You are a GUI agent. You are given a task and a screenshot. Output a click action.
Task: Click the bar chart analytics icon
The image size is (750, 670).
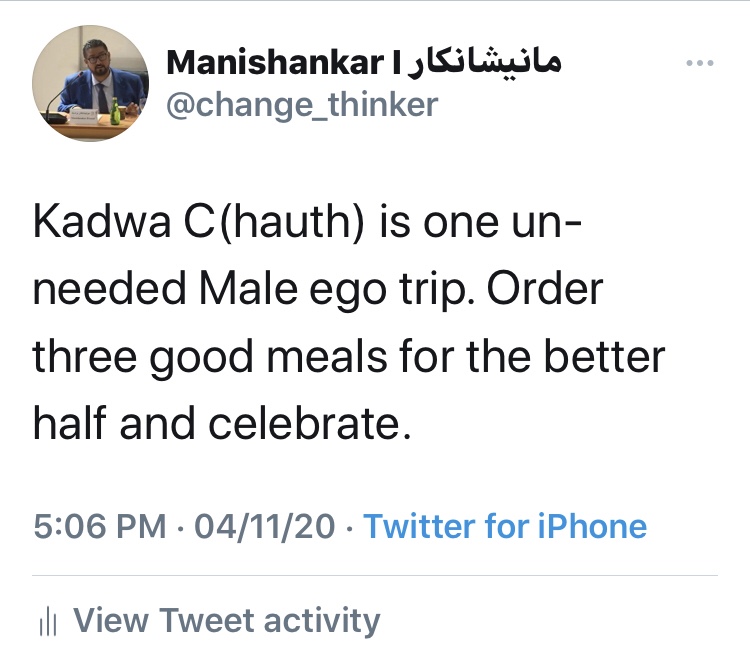(45, 622)
